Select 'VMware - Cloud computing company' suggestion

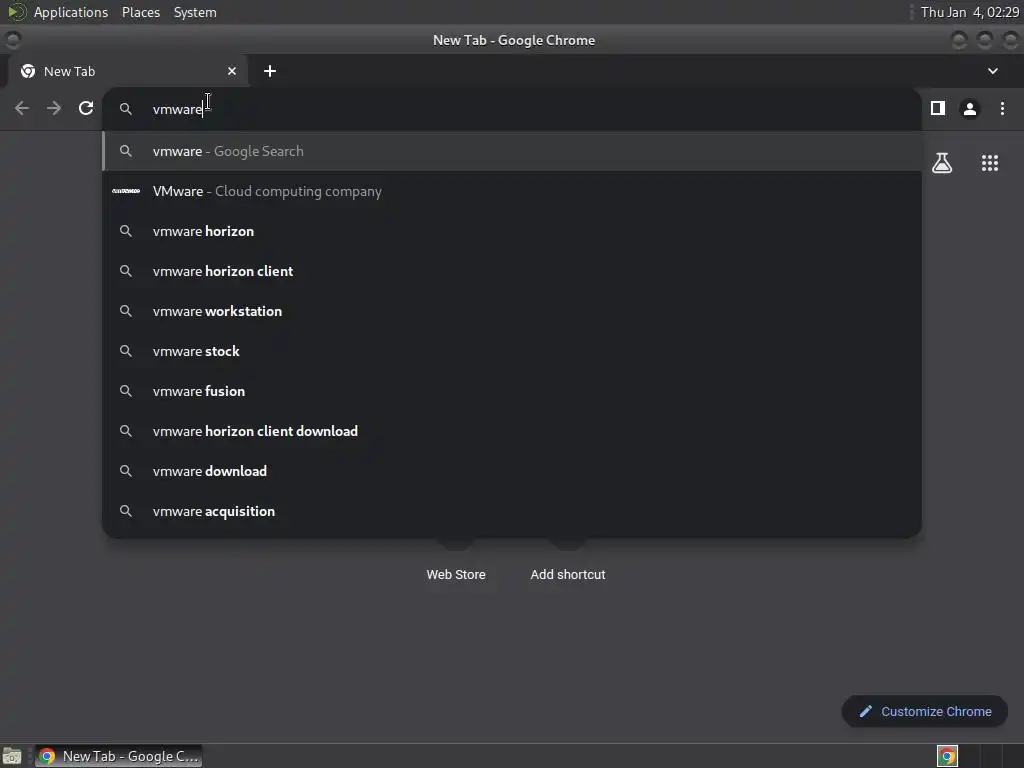[x=512, y=191]
